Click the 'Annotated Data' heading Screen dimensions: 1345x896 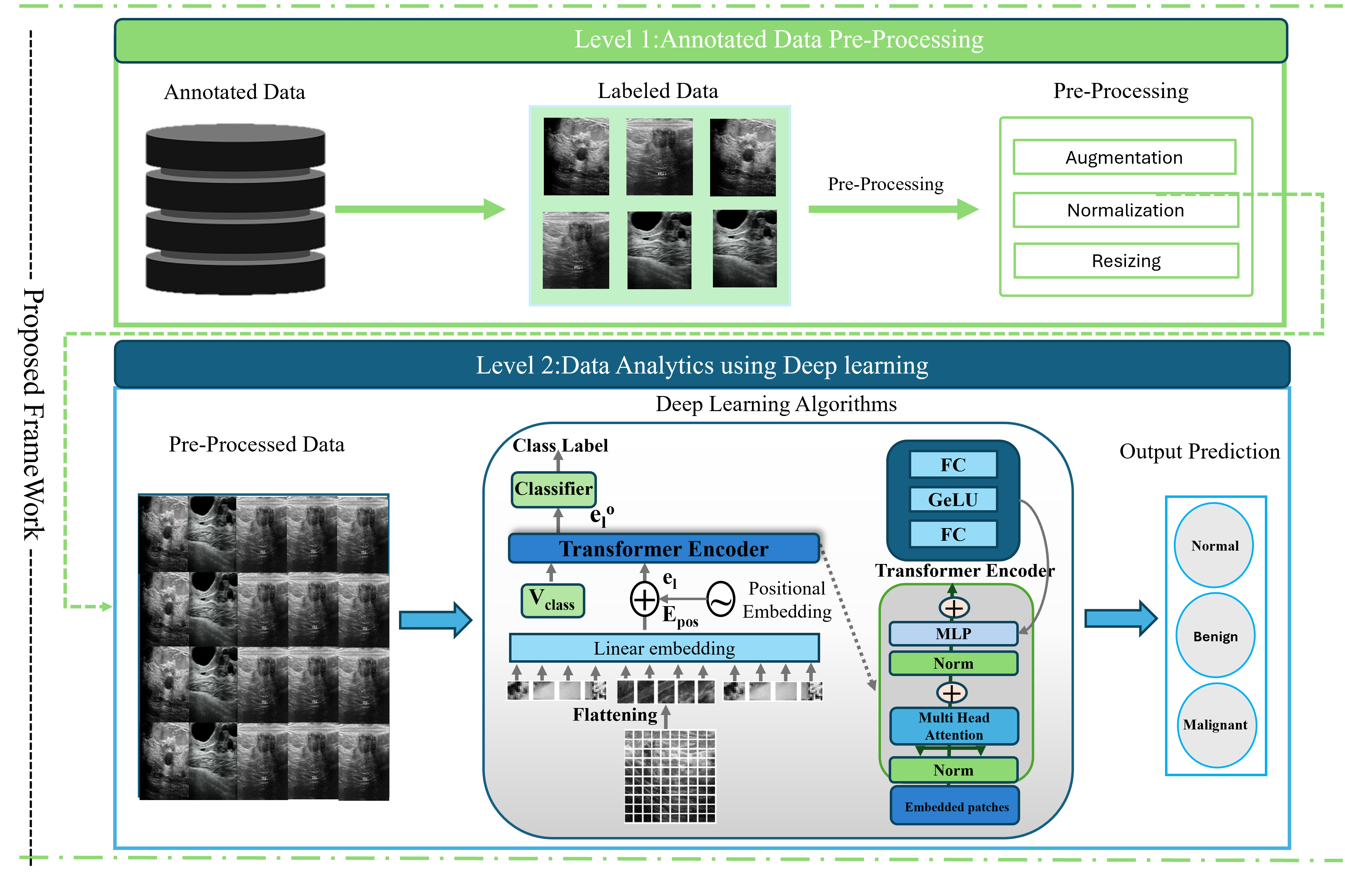click(234, 92)
